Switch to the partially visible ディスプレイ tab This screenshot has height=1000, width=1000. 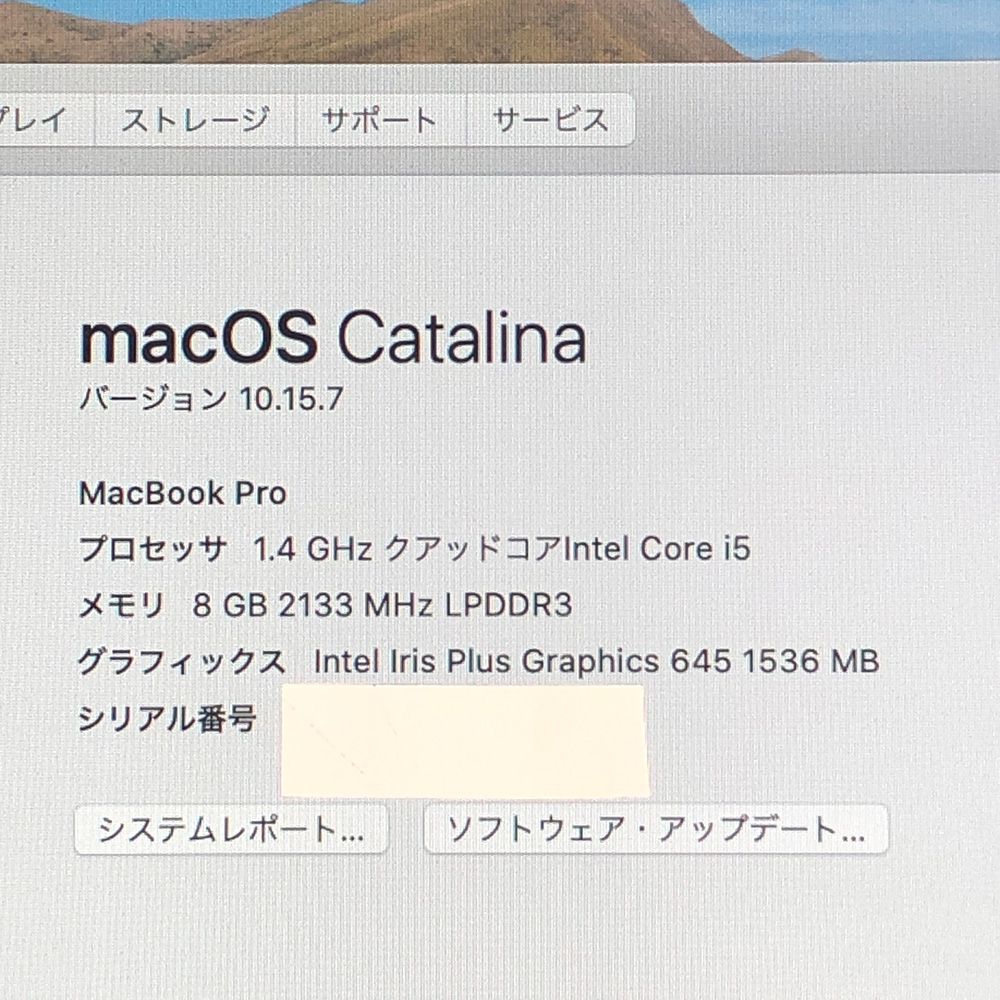point(46,120)
